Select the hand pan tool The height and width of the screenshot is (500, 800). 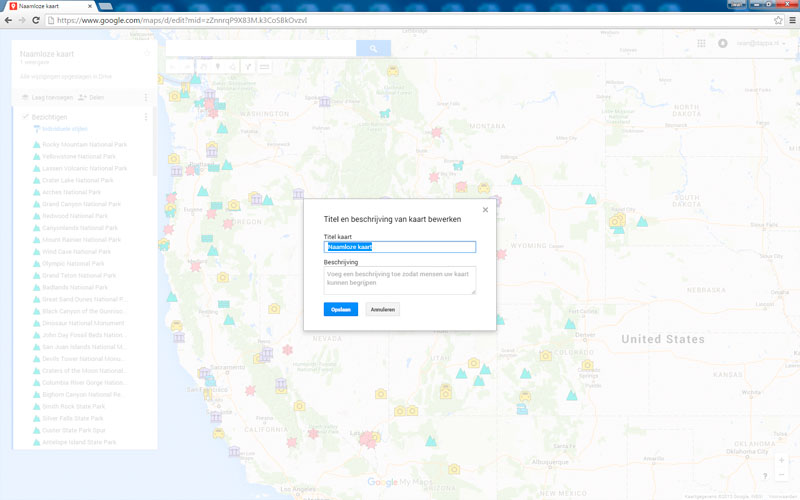204,67
